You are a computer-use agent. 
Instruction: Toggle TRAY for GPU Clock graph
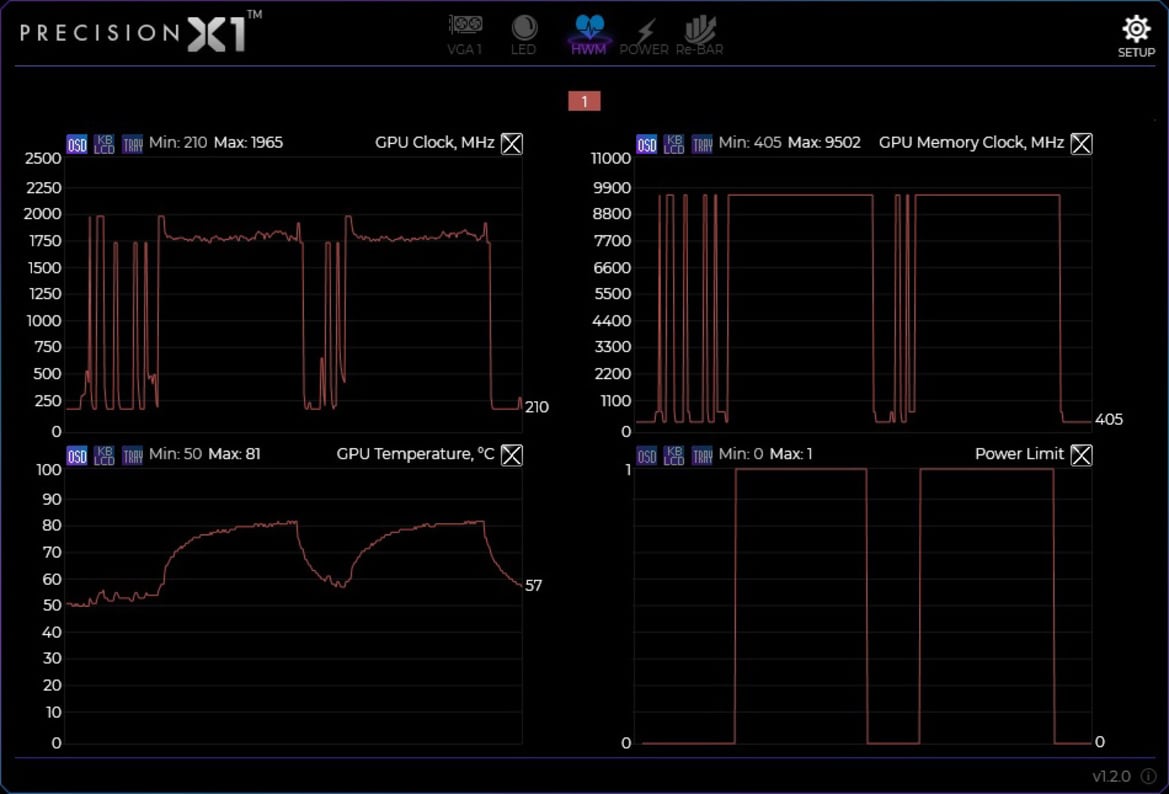(x=133, y=144)
